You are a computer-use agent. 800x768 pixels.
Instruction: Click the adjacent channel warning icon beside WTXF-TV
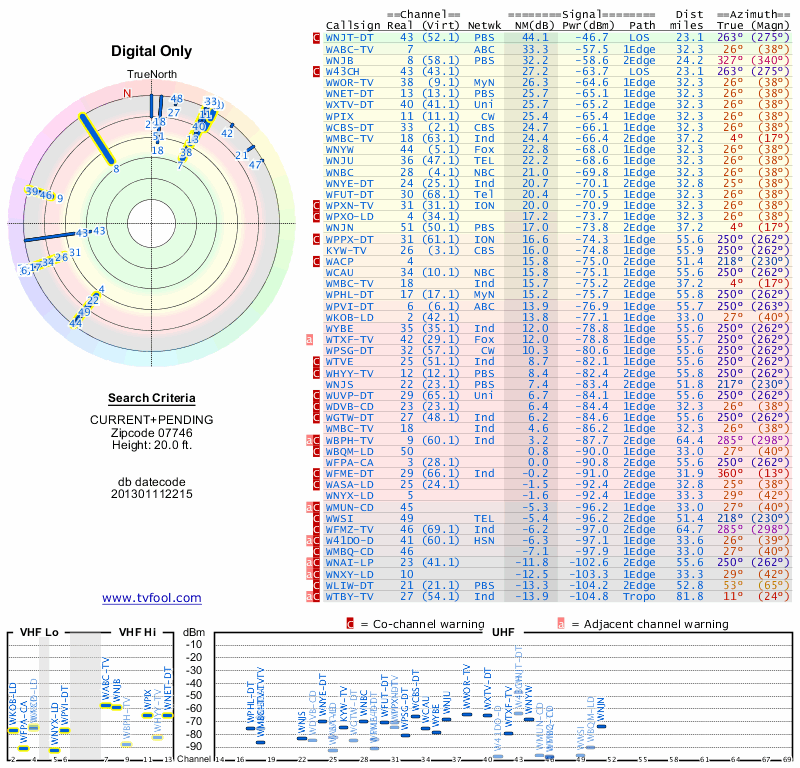309,339
